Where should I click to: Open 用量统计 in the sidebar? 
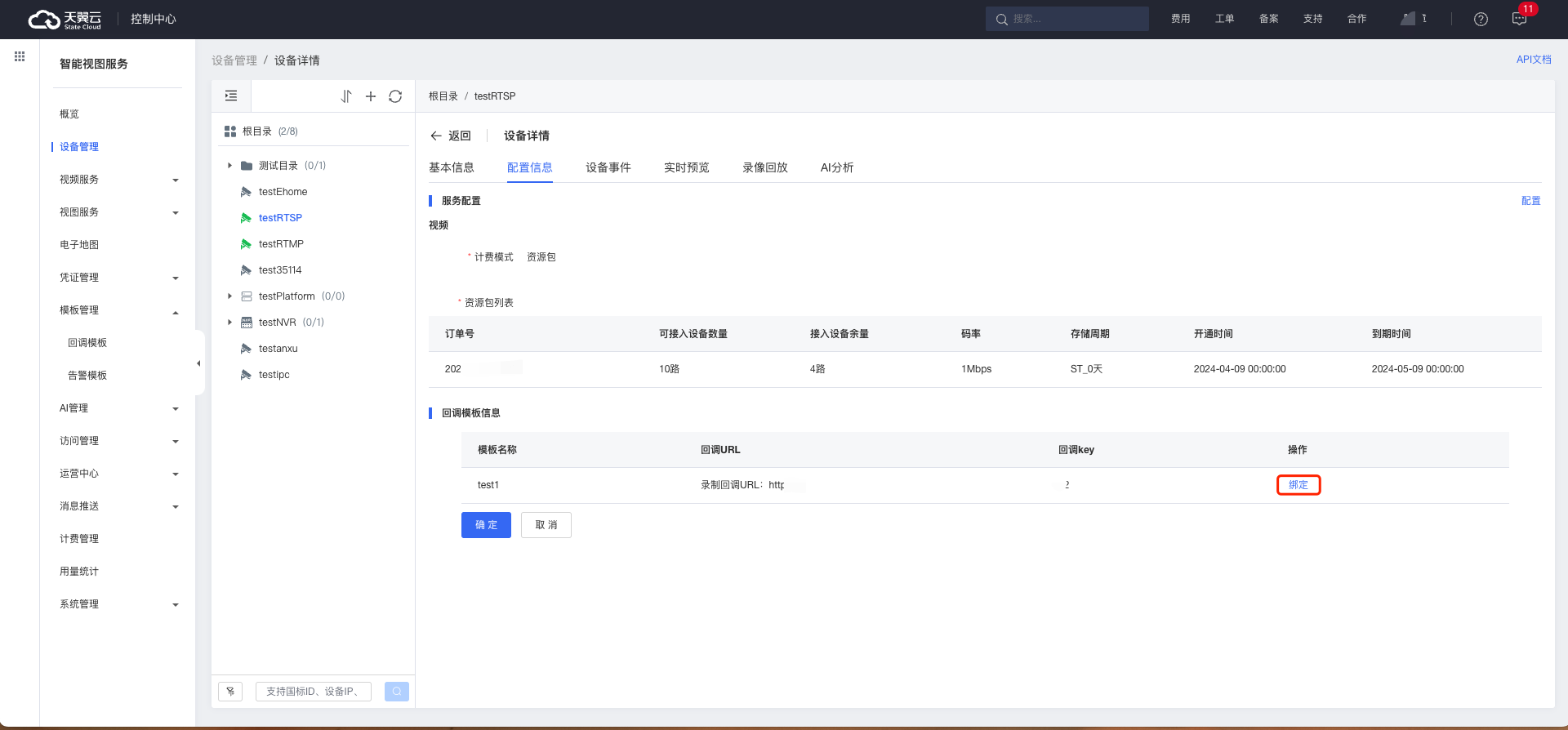point(79,572)
